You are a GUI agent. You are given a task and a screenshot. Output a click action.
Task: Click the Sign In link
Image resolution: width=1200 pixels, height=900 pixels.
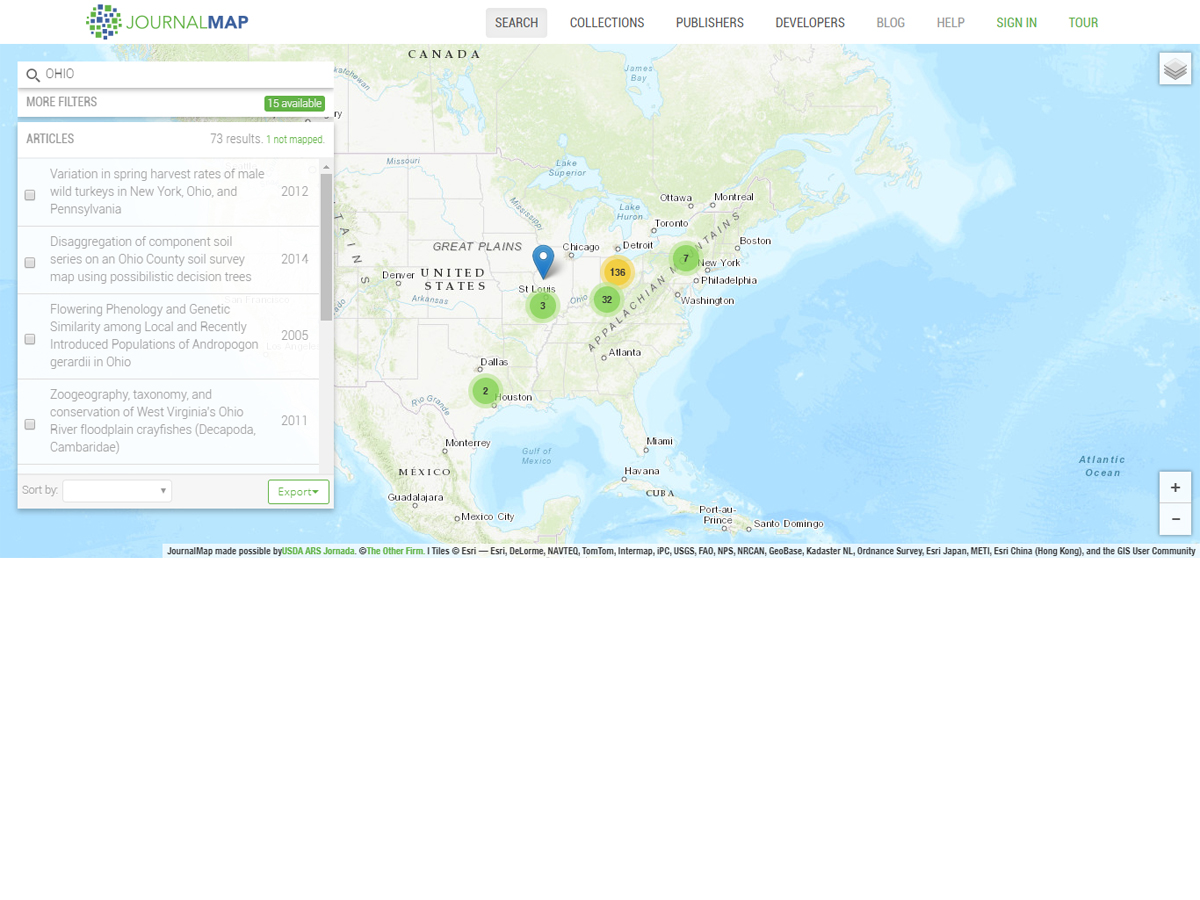tap(1016, 23)
